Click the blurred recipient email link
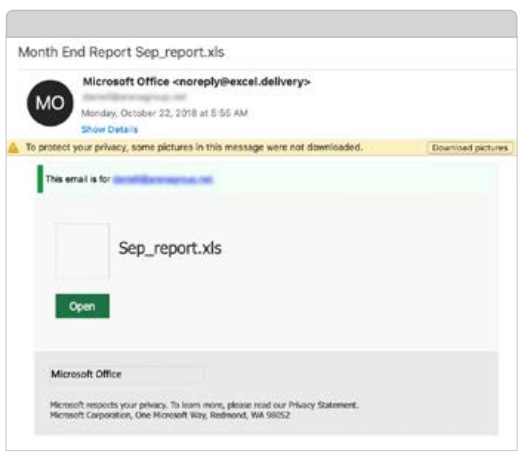524x455 pixels. pyautogui.click(x=162, y=180)
